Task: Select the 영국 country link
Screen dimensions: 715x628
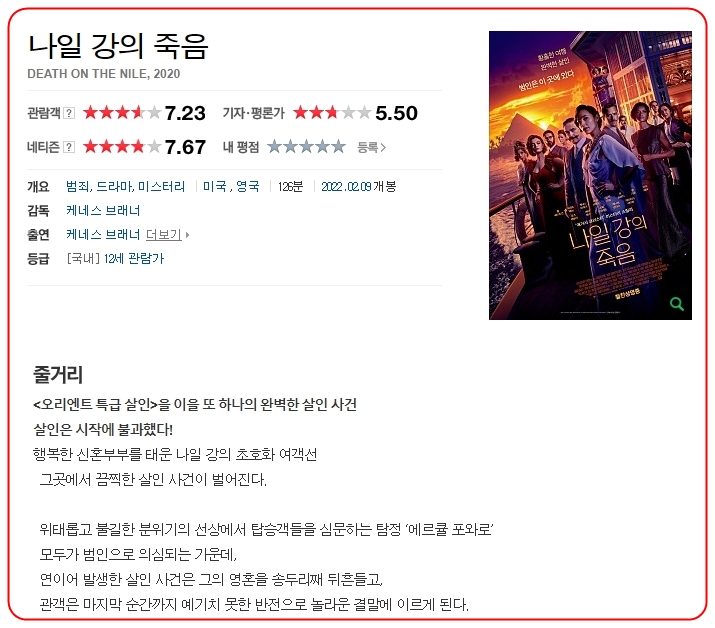Action: [248, 187]
